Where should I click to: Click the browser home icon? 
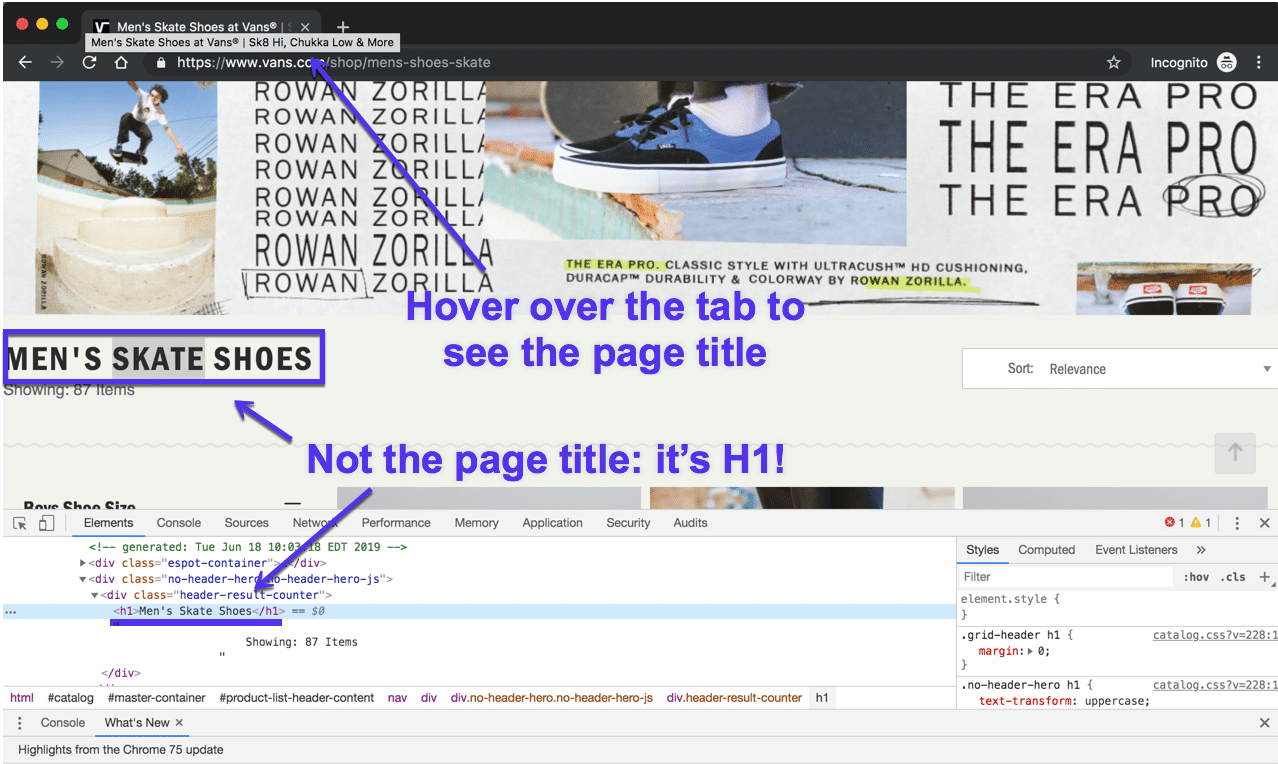pyautogui.click(x=120, y=62)
